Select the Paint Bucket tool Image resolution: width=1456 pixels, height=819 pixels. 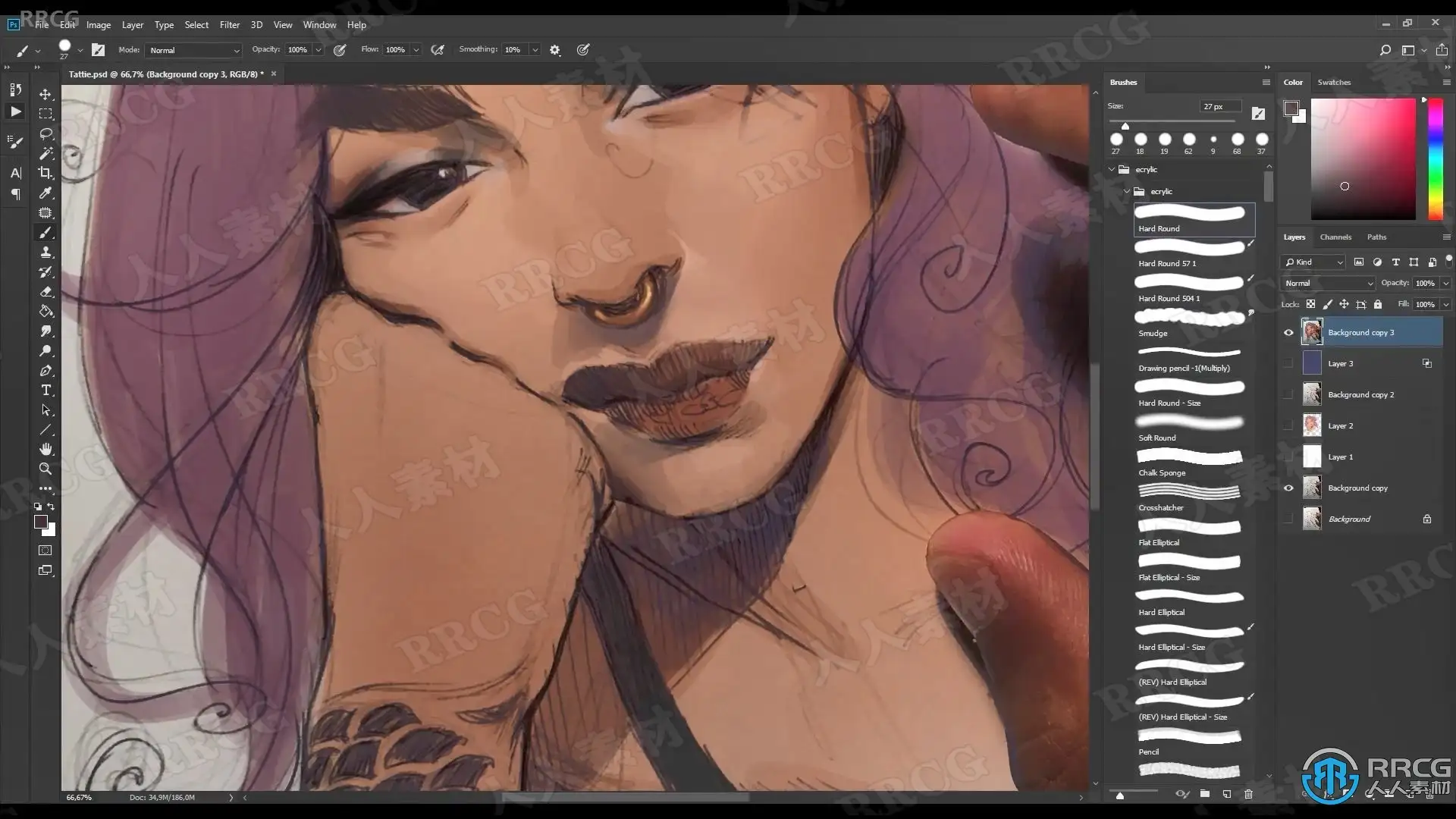pos(45,312)
